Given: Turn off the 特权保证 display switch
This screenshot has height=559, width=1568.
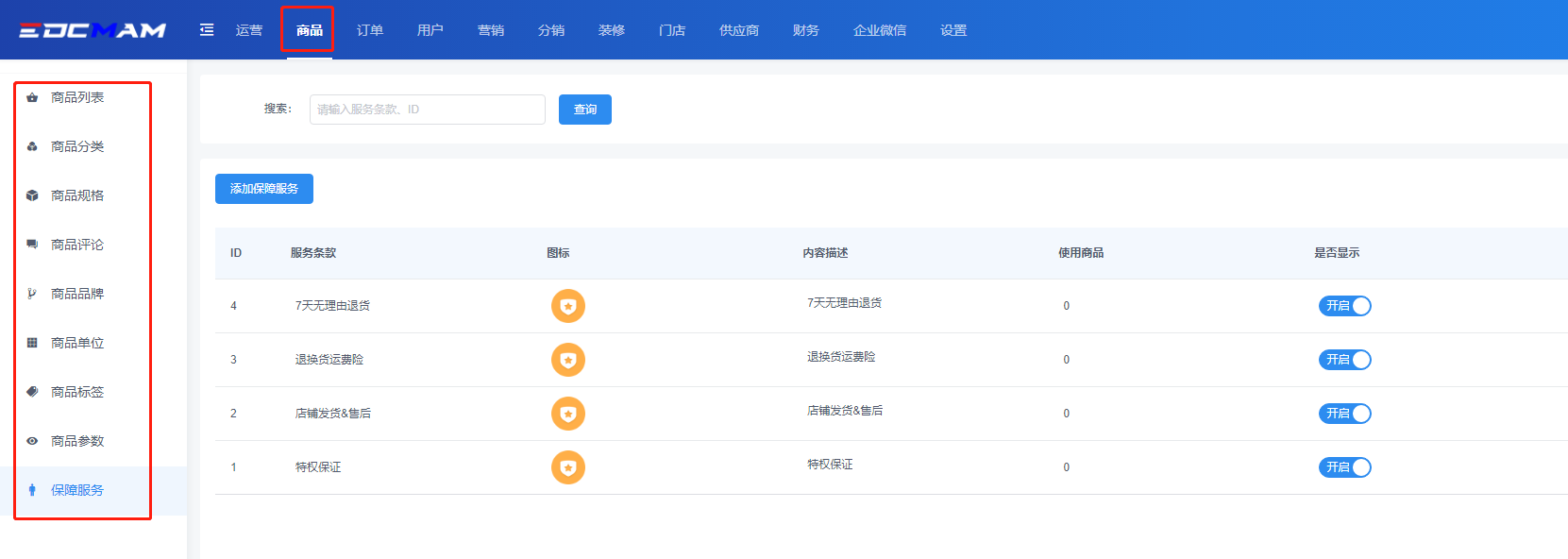Looking at the screenshot, I should (1344, 467).
